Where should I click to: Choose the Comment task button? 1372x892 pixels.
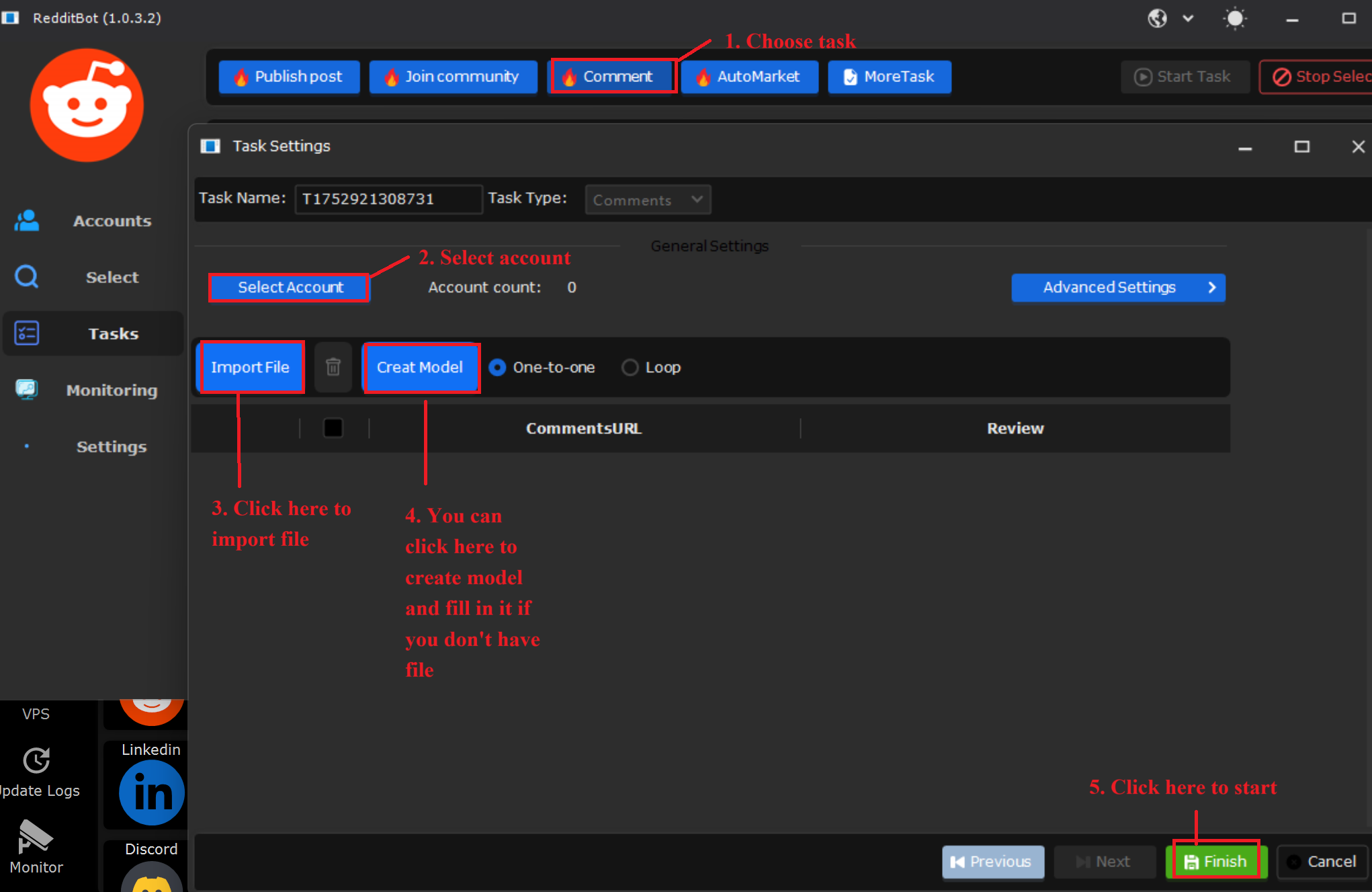[612, 77]
